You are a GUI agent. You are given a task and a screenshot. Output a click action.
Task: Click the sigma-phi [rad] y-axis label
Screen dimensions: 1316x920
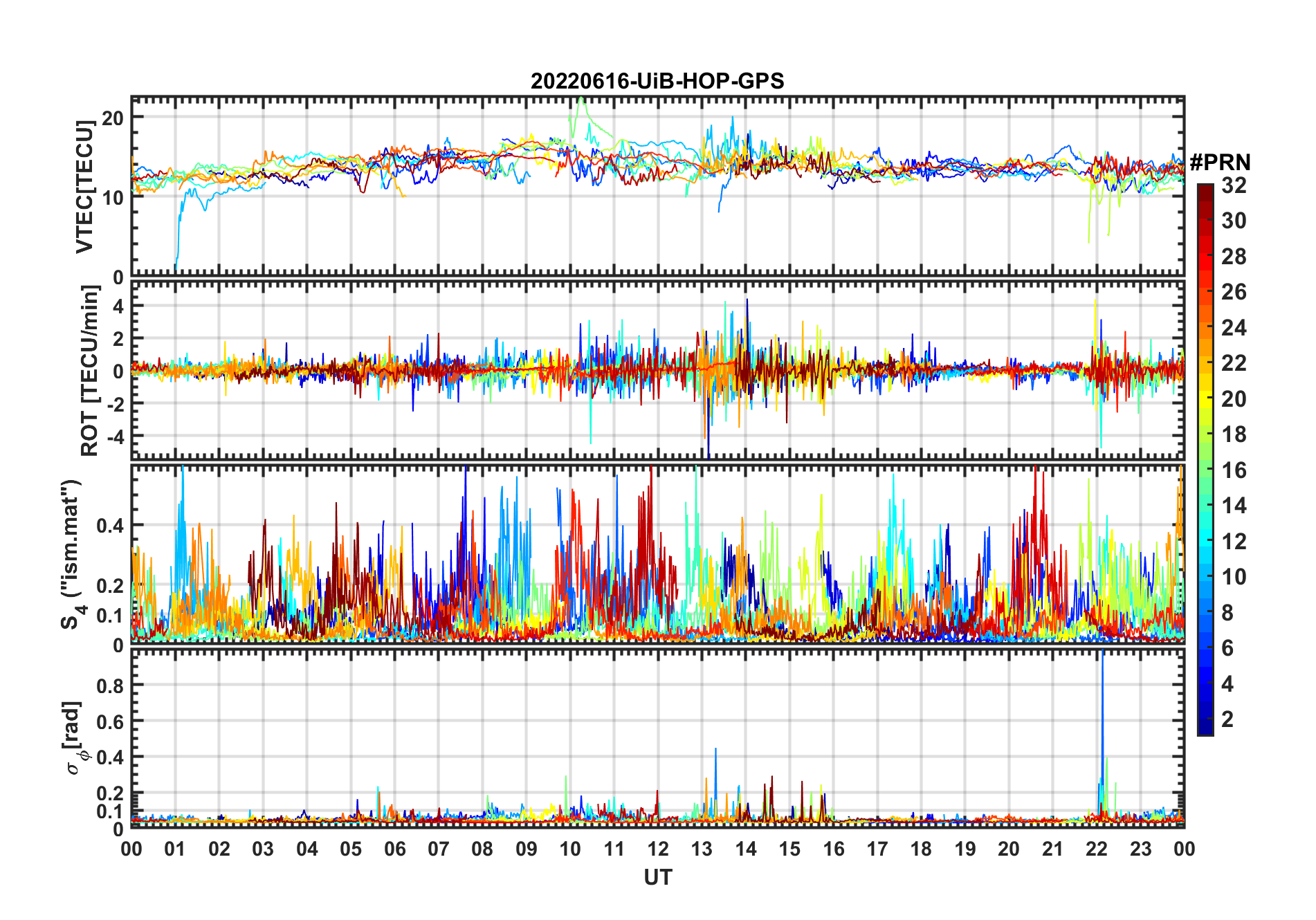(76, 737)
